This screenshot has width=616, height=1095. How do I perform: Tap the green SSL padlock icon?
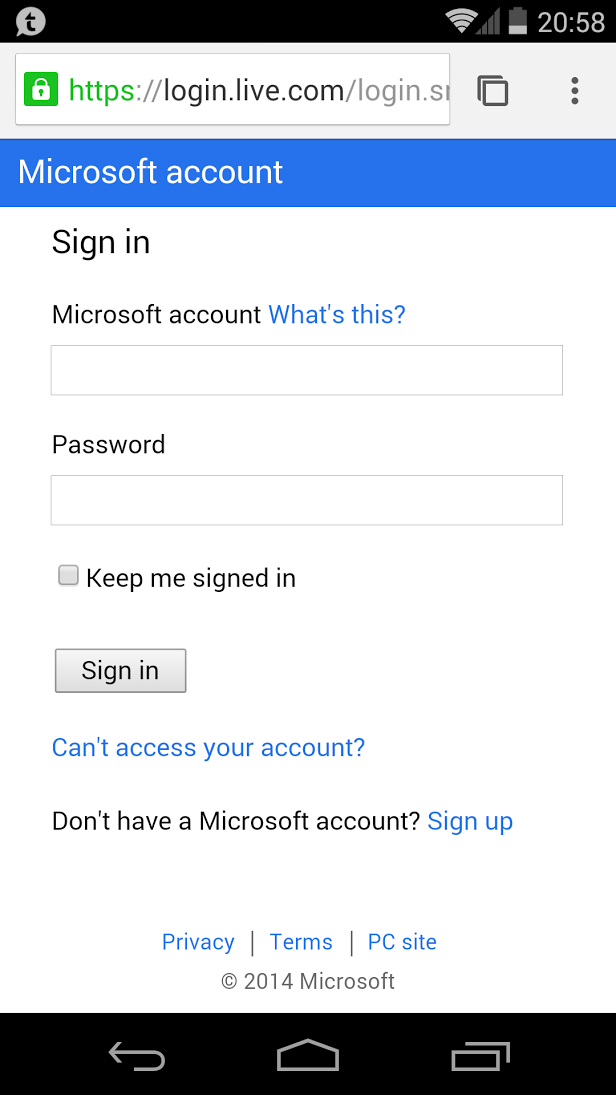(x=40, y=90)
